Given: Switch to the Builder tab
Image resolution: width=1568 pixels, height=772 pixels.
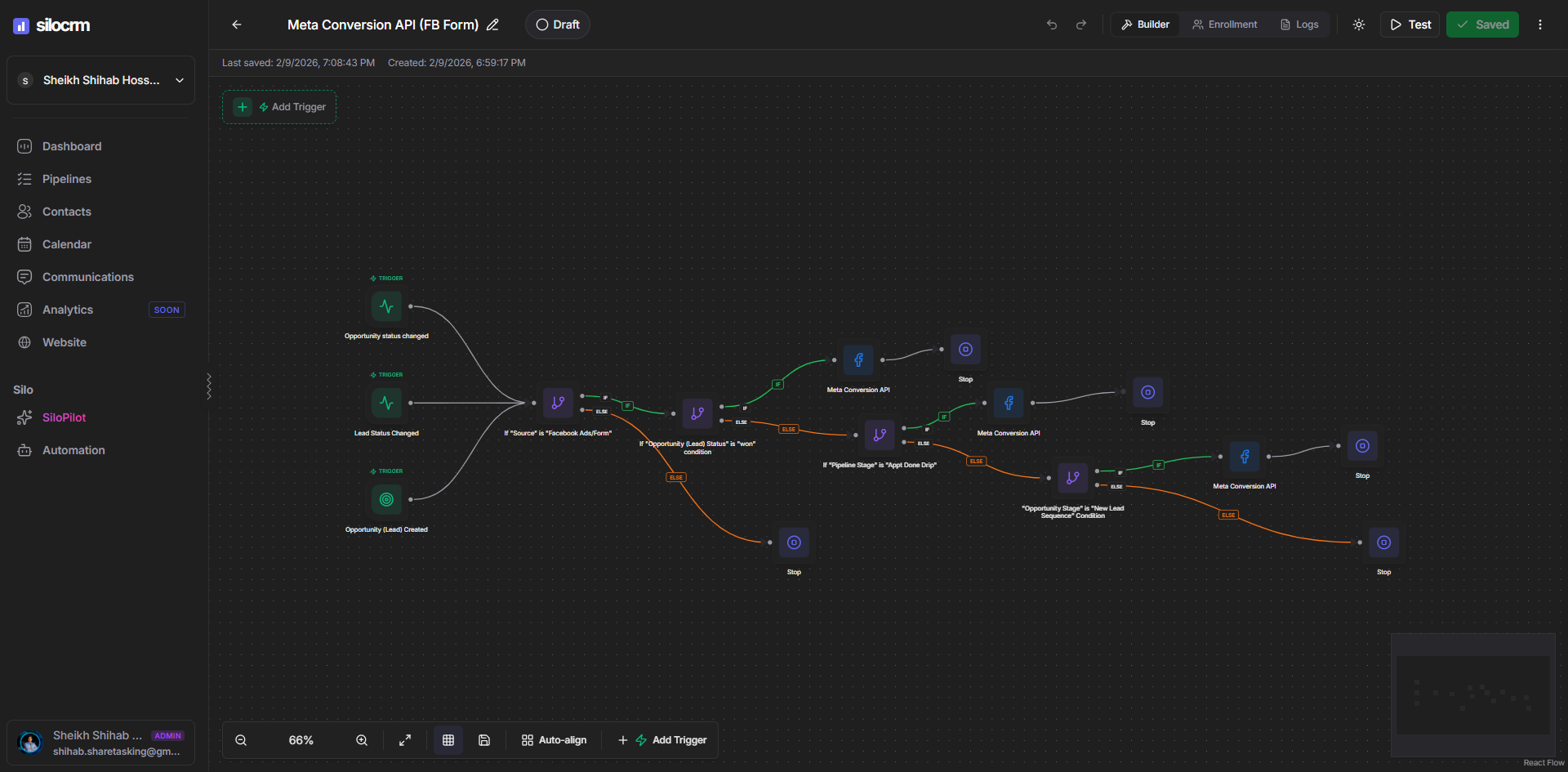Looking at the screenshot, I should click(x=1145, y=25).
